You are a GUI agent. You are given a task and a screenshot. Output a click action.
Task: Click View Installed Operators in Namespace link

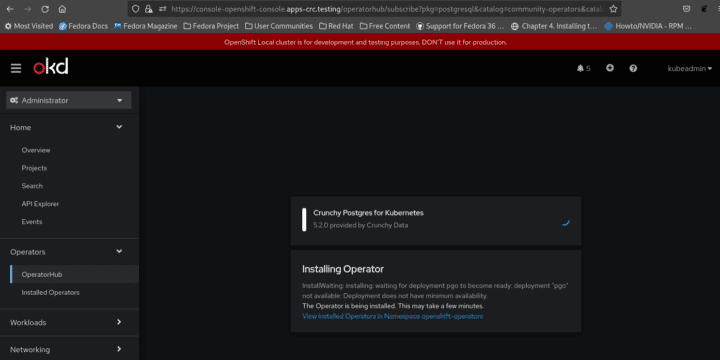tap(392, 316)
